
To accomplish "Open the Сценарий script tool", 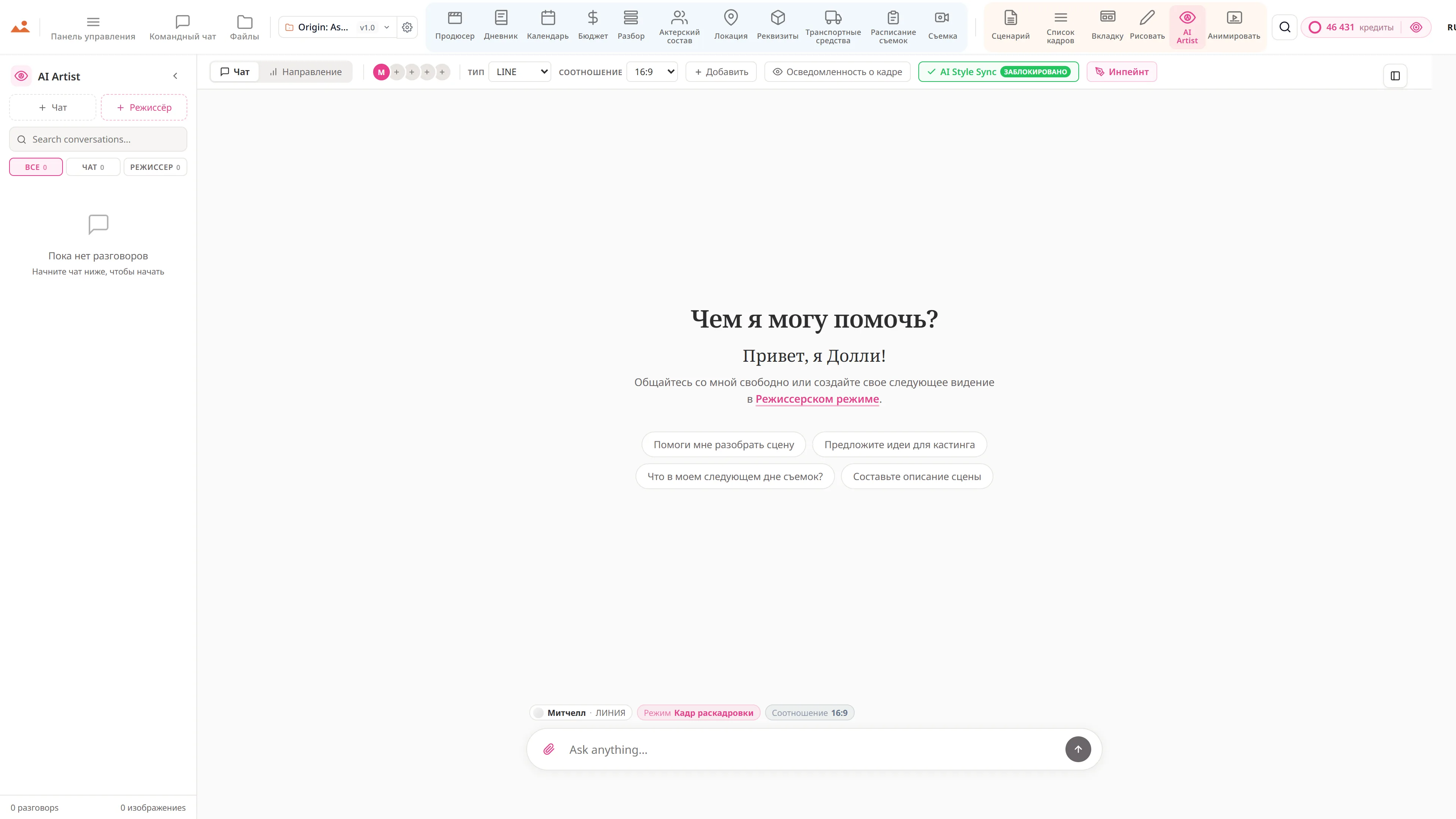I will click(1010, 26).
